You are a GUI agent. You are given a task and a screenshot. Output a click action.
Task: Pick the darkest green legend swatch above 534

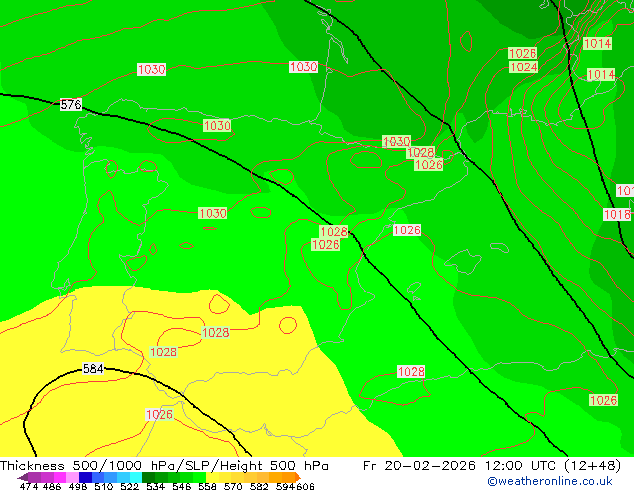click(148, 477)
